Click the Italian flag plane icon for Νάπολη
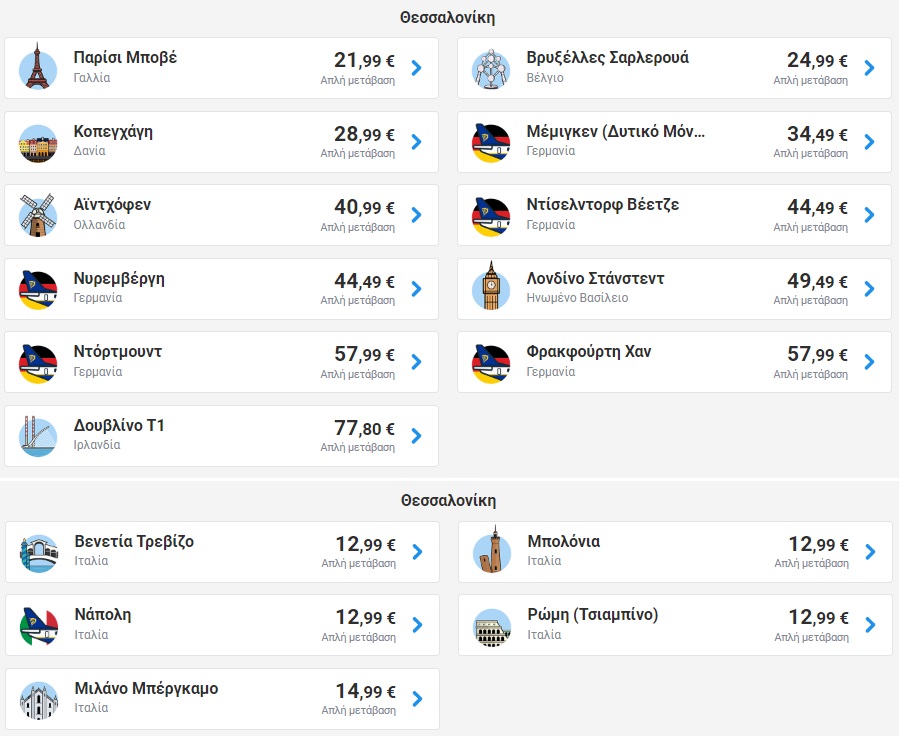 click(x=39, y=627)
